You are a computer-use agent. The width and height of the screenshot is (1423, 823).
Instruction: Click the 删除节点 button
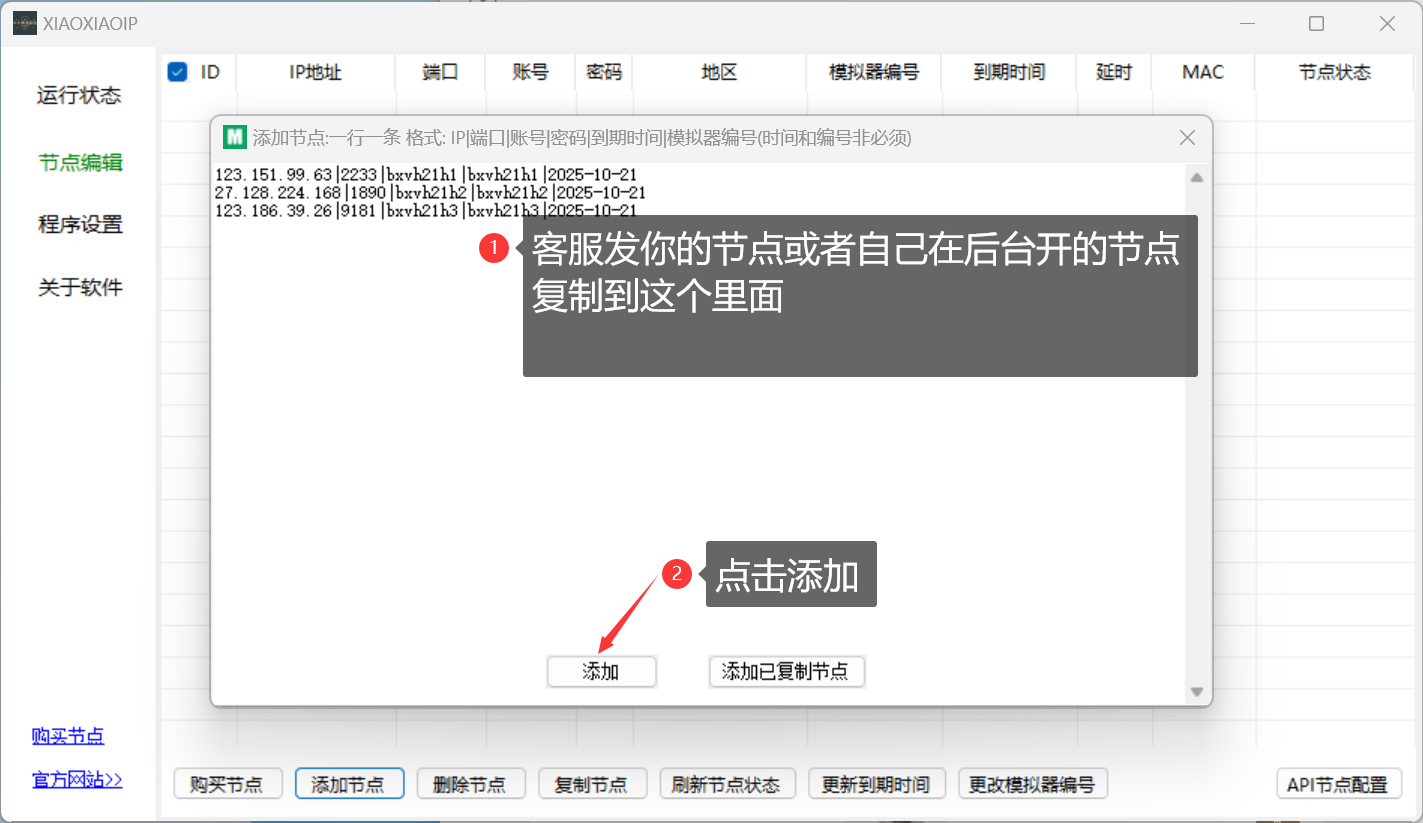469,785
